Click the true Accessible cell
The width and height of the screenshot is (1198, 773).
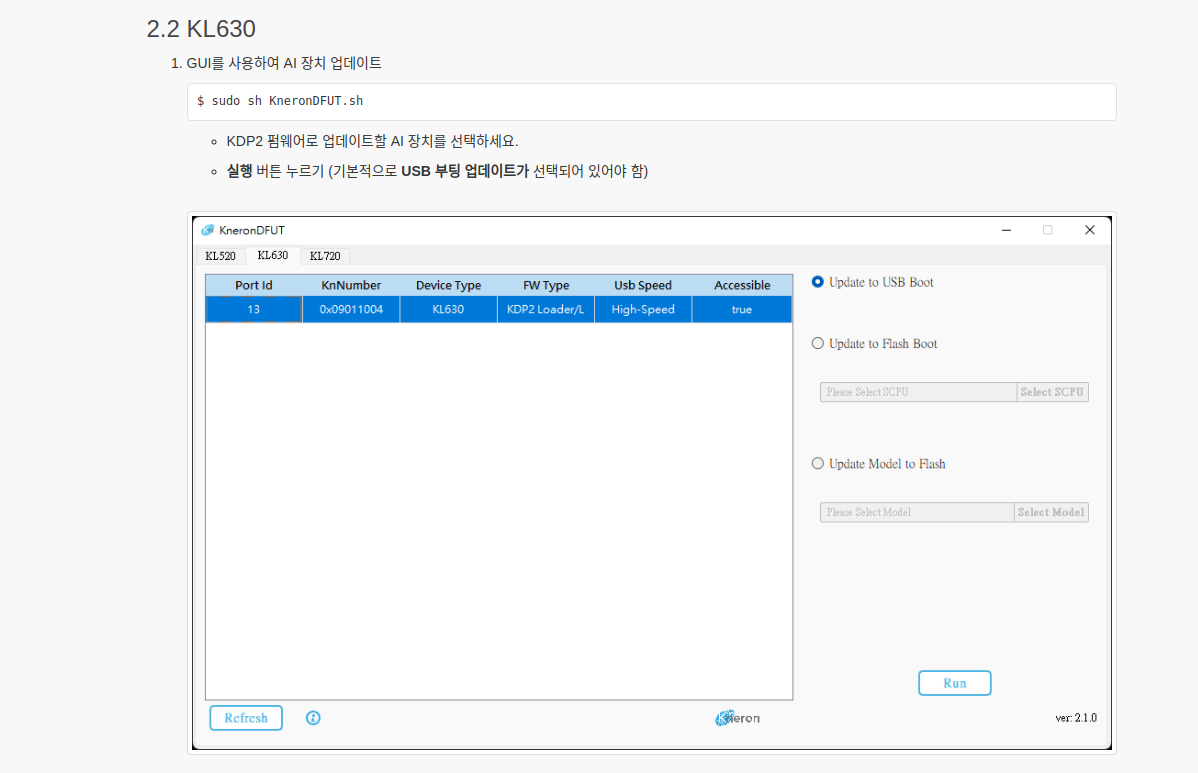tap(742, 309)
